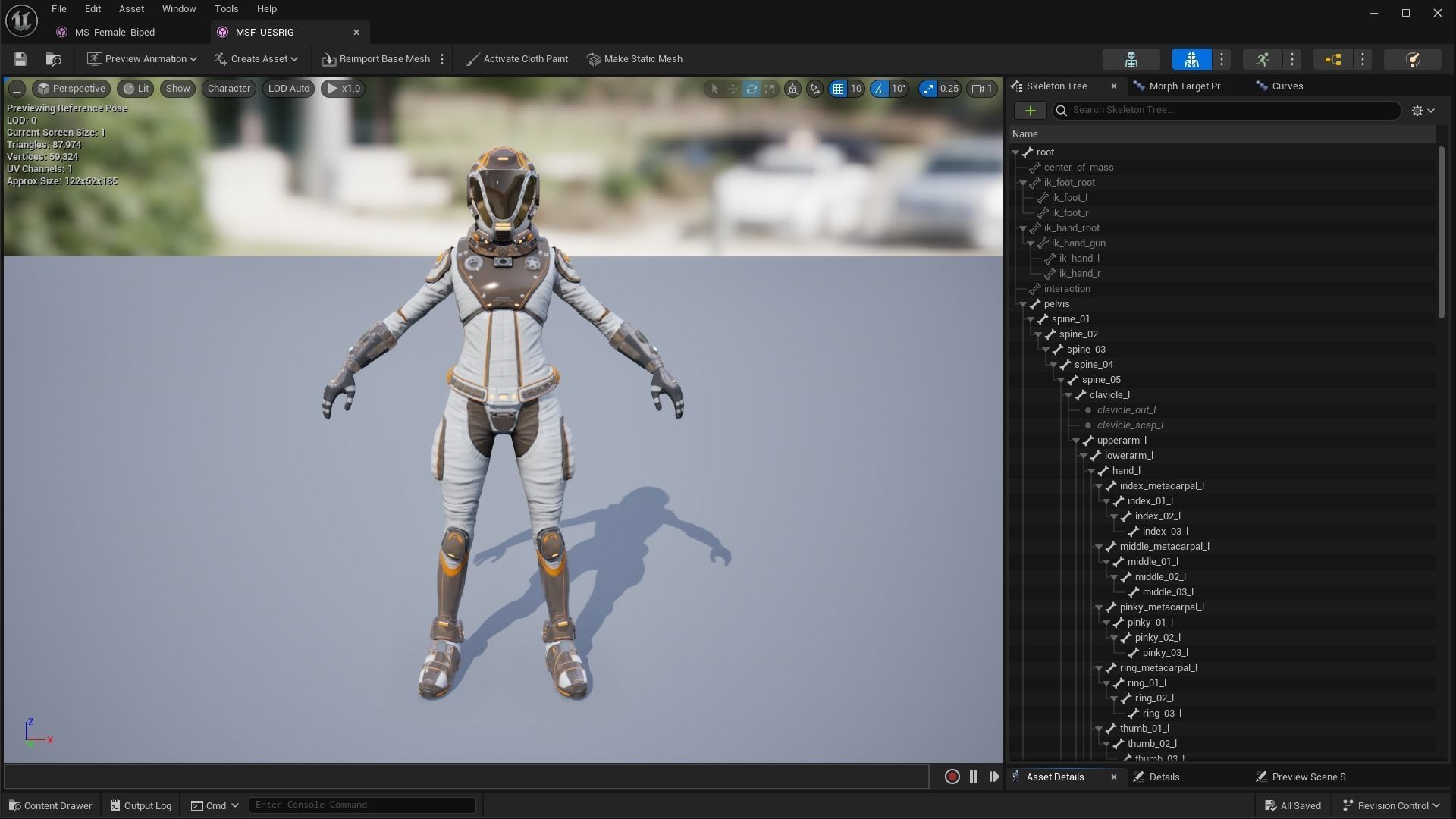The width and height of the screenshot is (1456, 819).
Task: Click the surface snapping icon
Action: pyautogui.click(x=815, y=89)
